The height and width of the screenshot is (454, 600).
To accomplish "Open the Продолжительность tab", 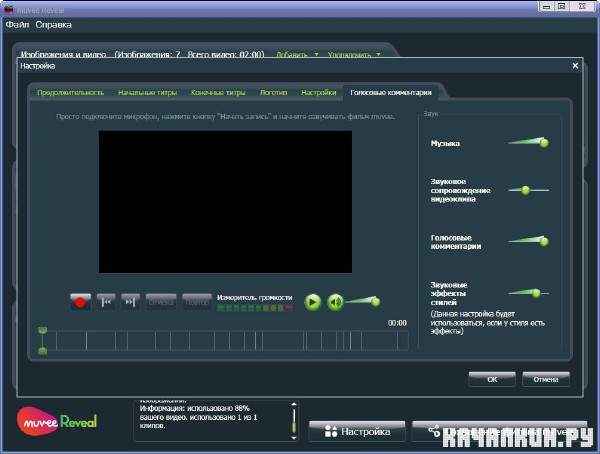I will pos(70,93).
